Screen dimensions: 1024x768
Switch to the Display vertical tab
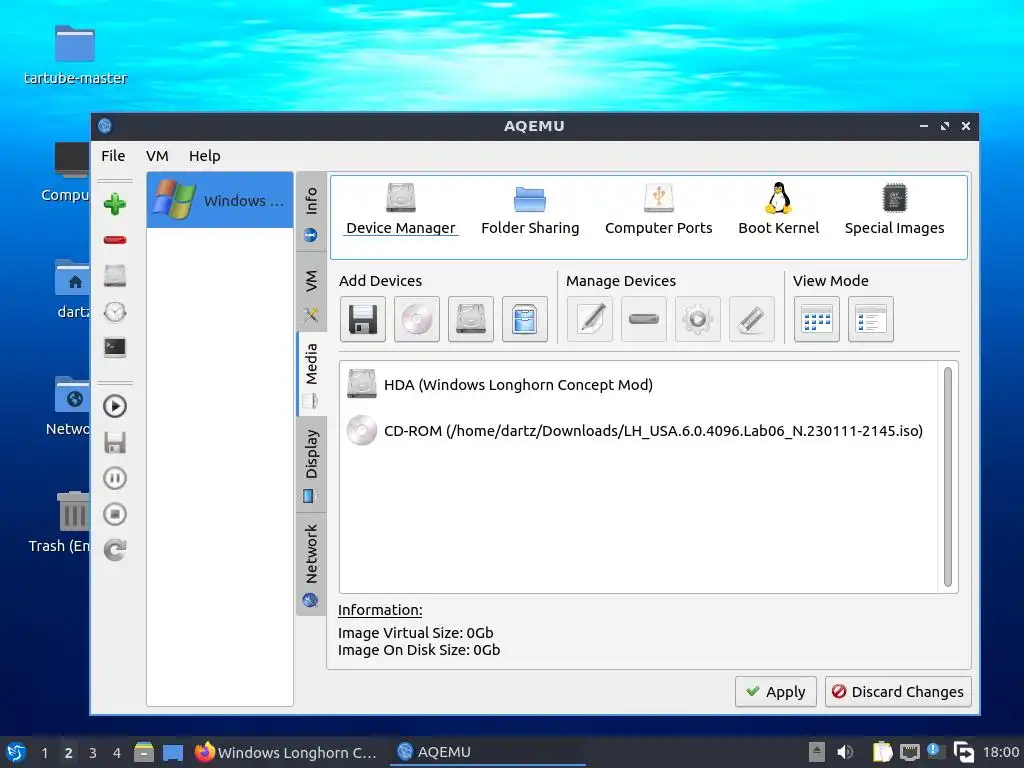click(311, 465)
